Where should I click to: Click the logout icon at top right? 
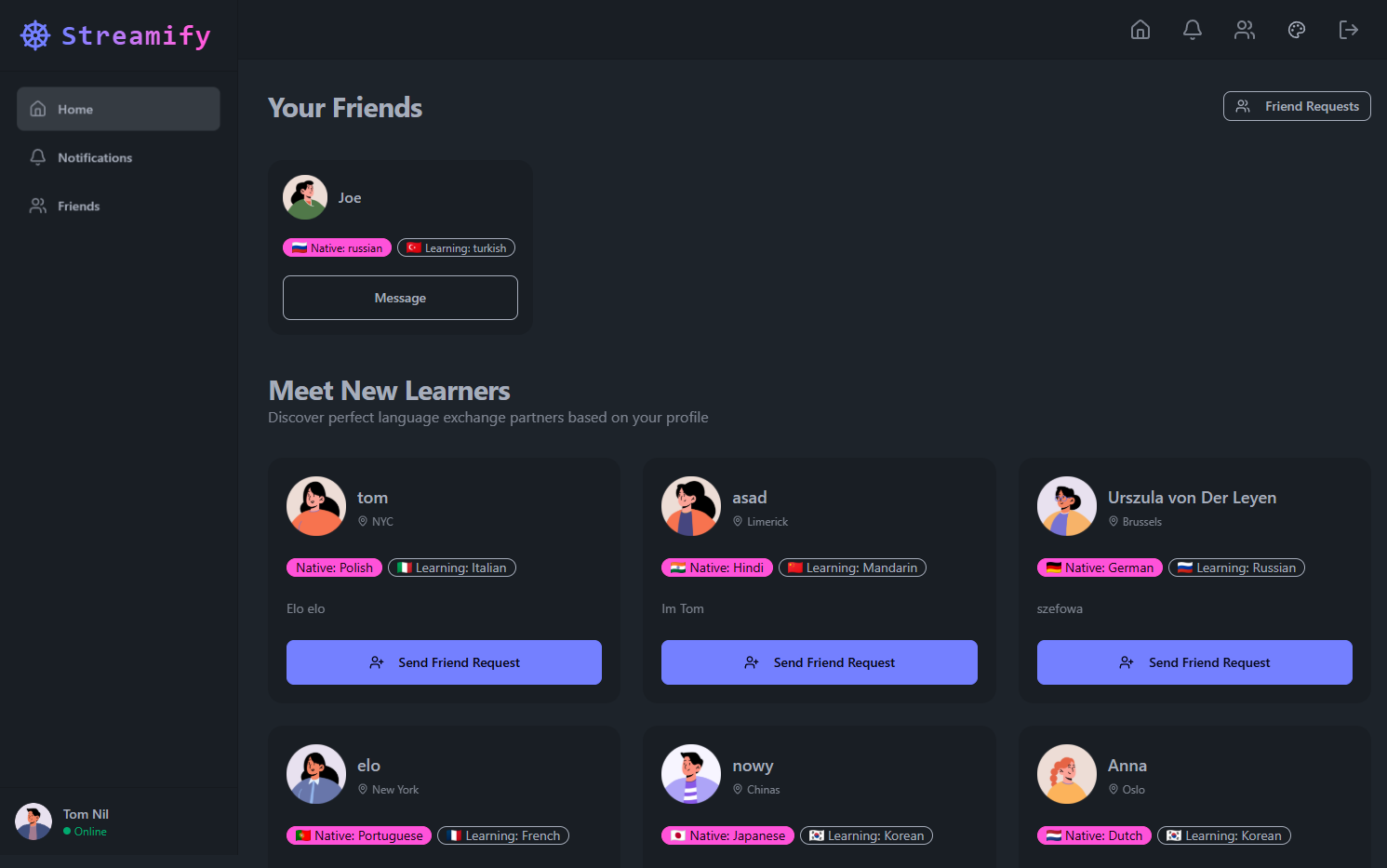(x=1349, y=30)
